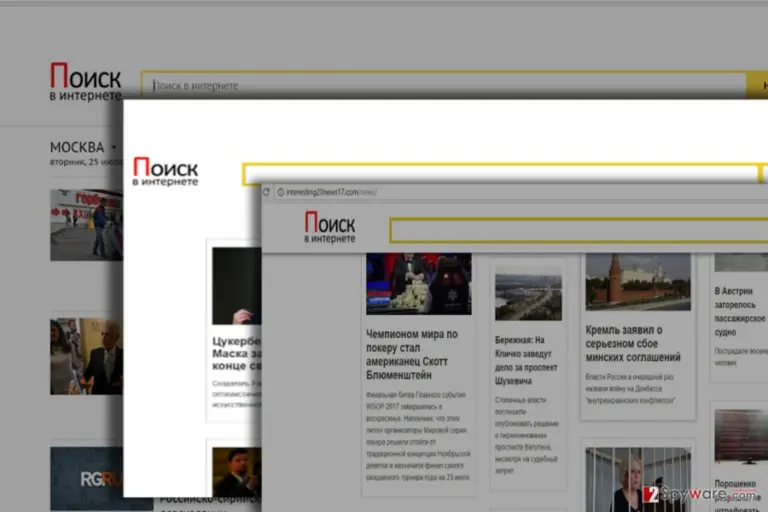Focus the search field in the middle window
Screen dimensions: 768x512
pos(501,173)
